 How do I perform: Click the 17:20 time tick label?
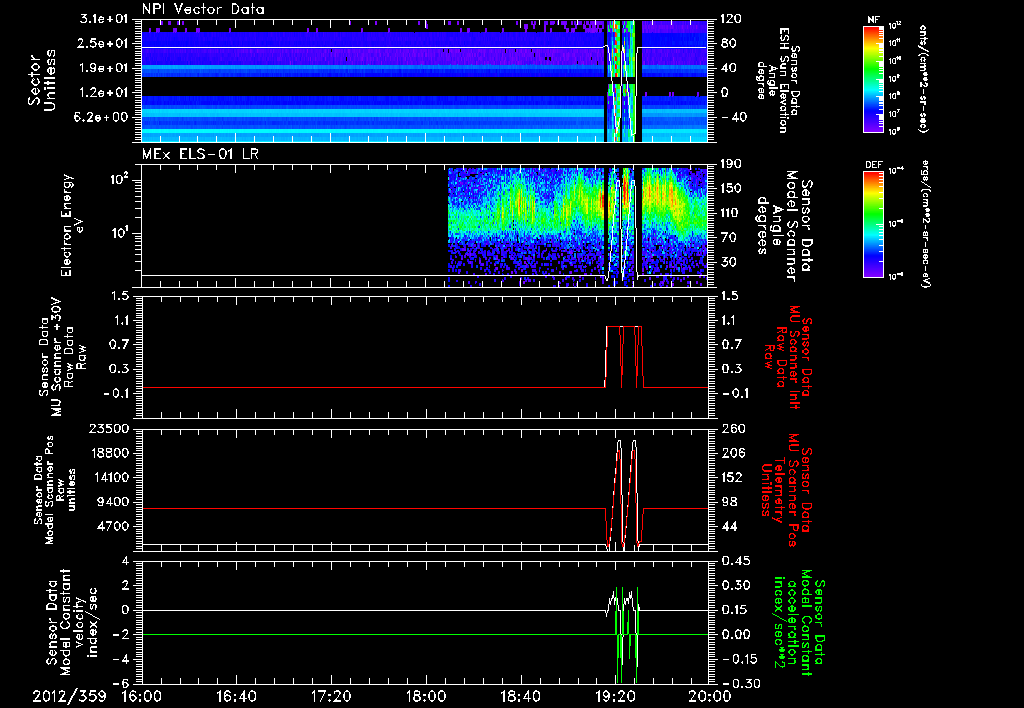tap(331, 696)
